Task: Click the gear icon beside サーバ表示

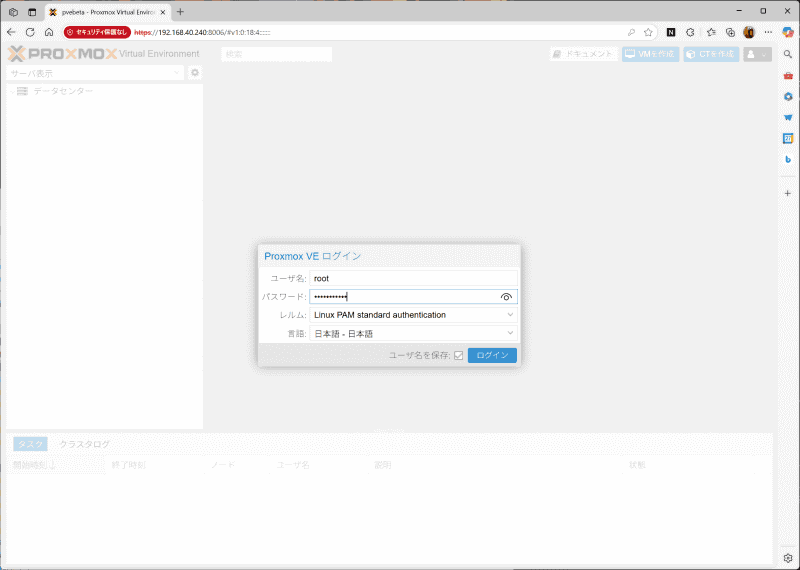Action: pos(195,73)
